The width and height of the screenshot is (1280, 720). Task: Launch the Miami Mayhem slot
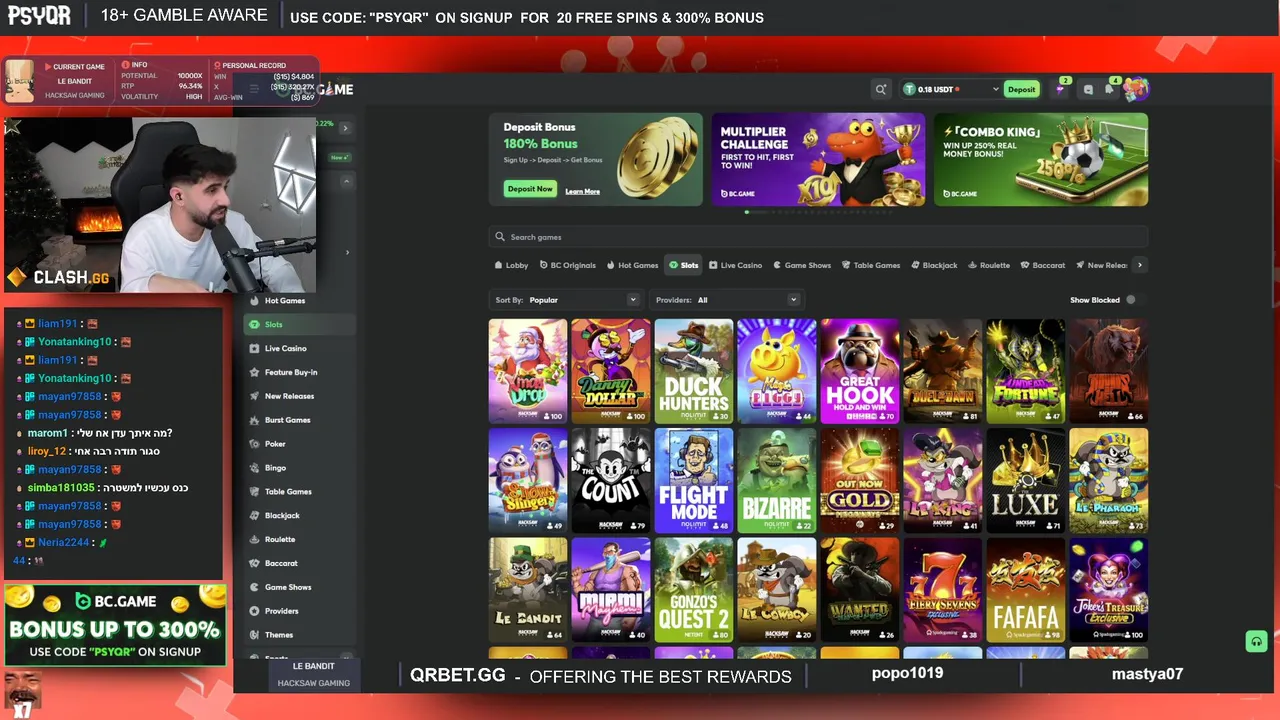click(x=610, y=590)
